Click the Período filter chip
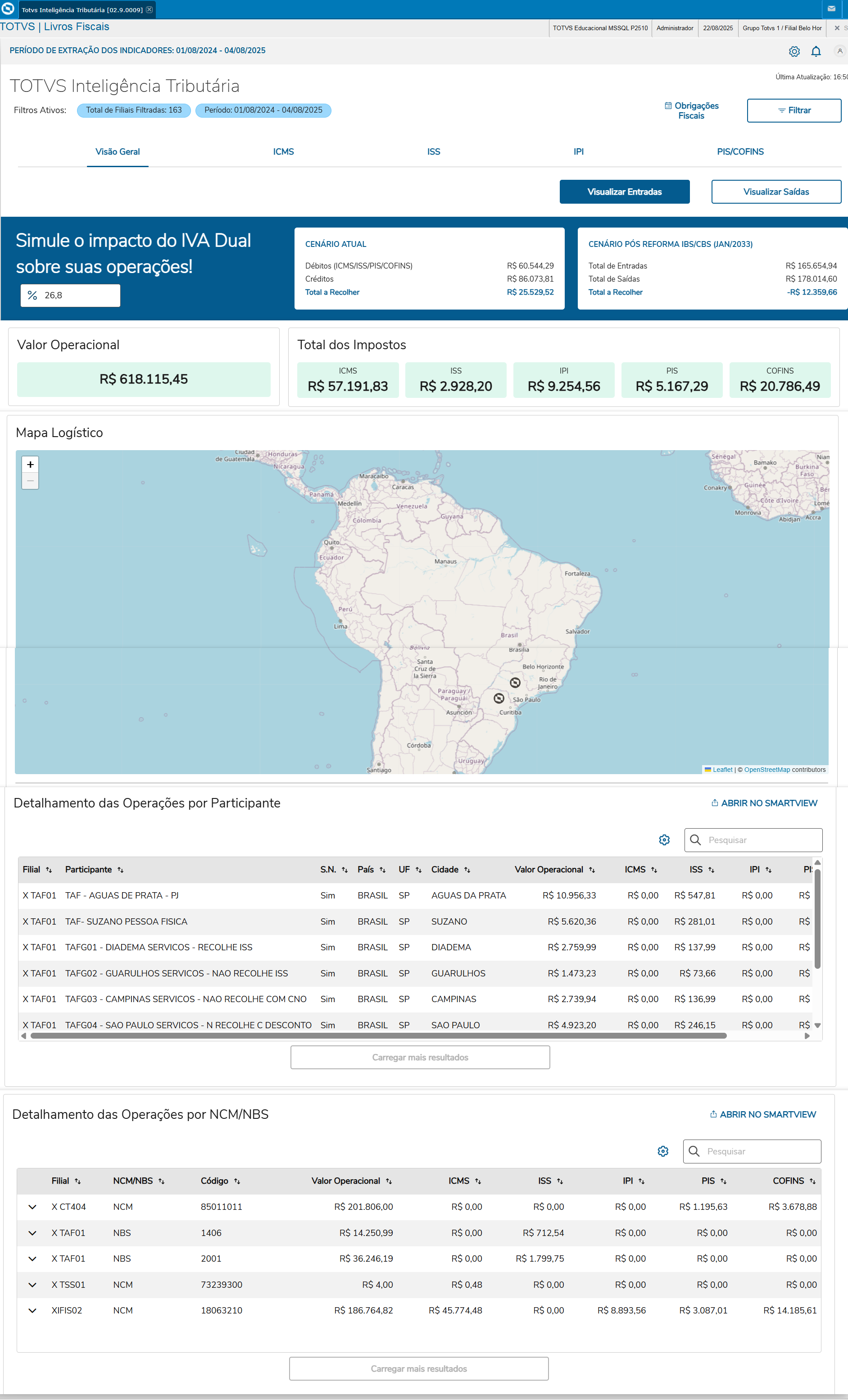The image size is (848, 1400). 263,110
